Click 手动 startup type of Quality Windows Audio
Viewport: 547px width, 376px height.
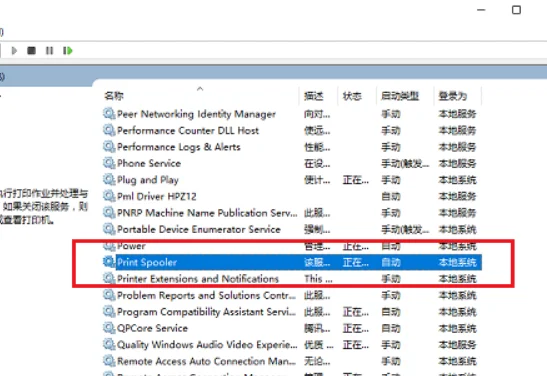[x=391, y=345]
